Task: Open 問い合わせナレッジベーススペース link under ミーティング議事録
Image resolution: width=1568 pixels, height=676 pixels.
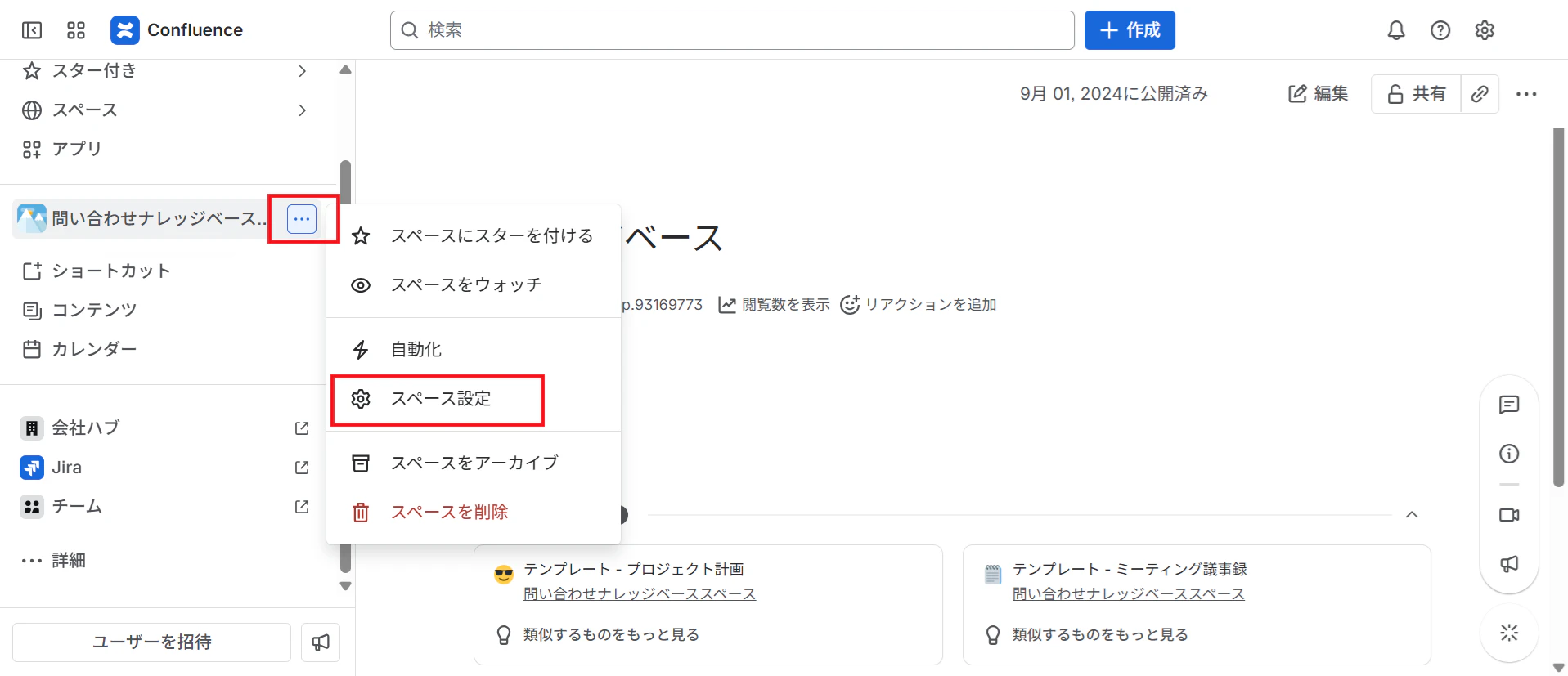Action: tap(1129, 594)
